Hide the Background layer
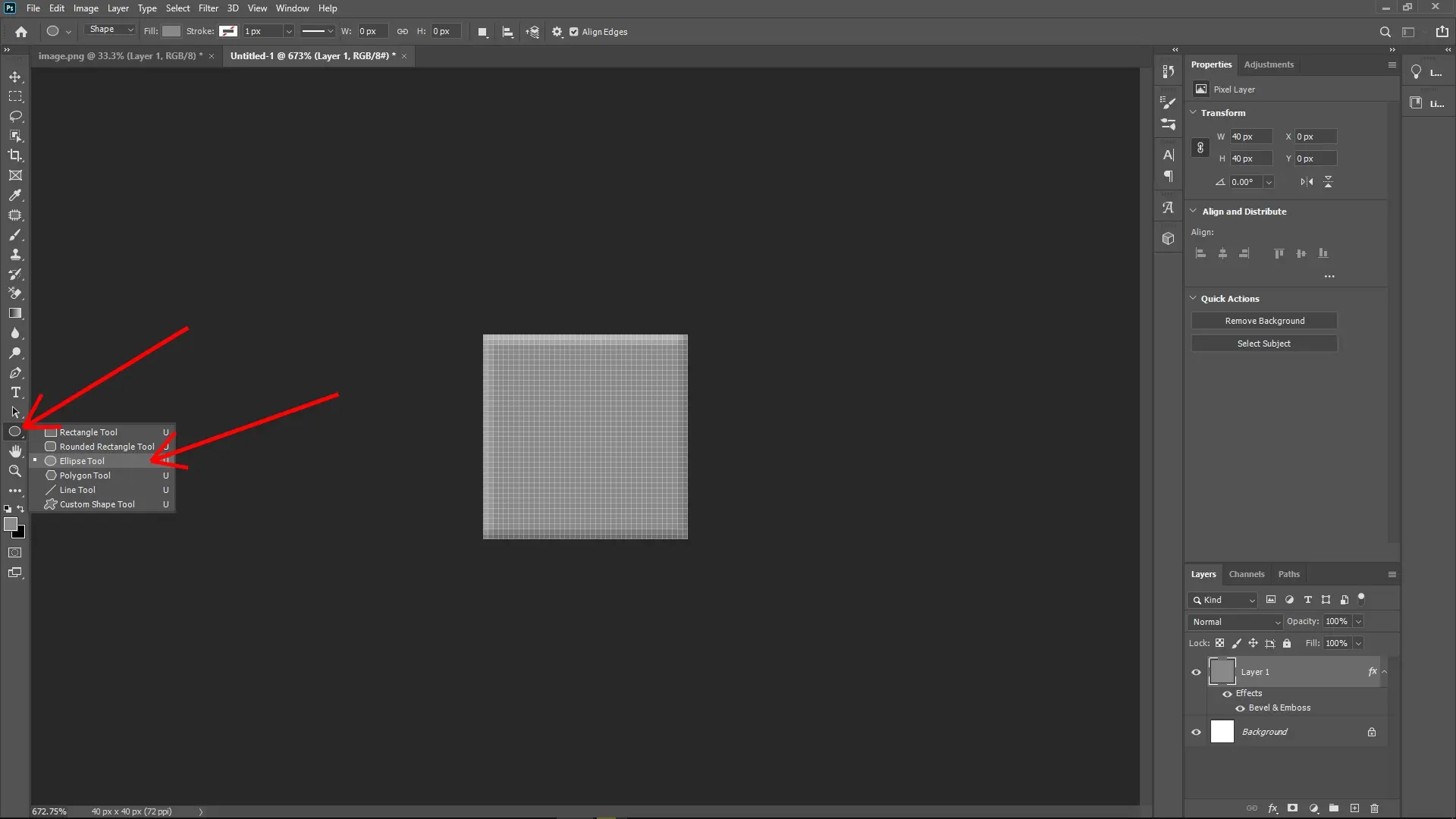The height and width of the screenshot is (819, 1456). pyautogui.click(x=1196, y=732)
